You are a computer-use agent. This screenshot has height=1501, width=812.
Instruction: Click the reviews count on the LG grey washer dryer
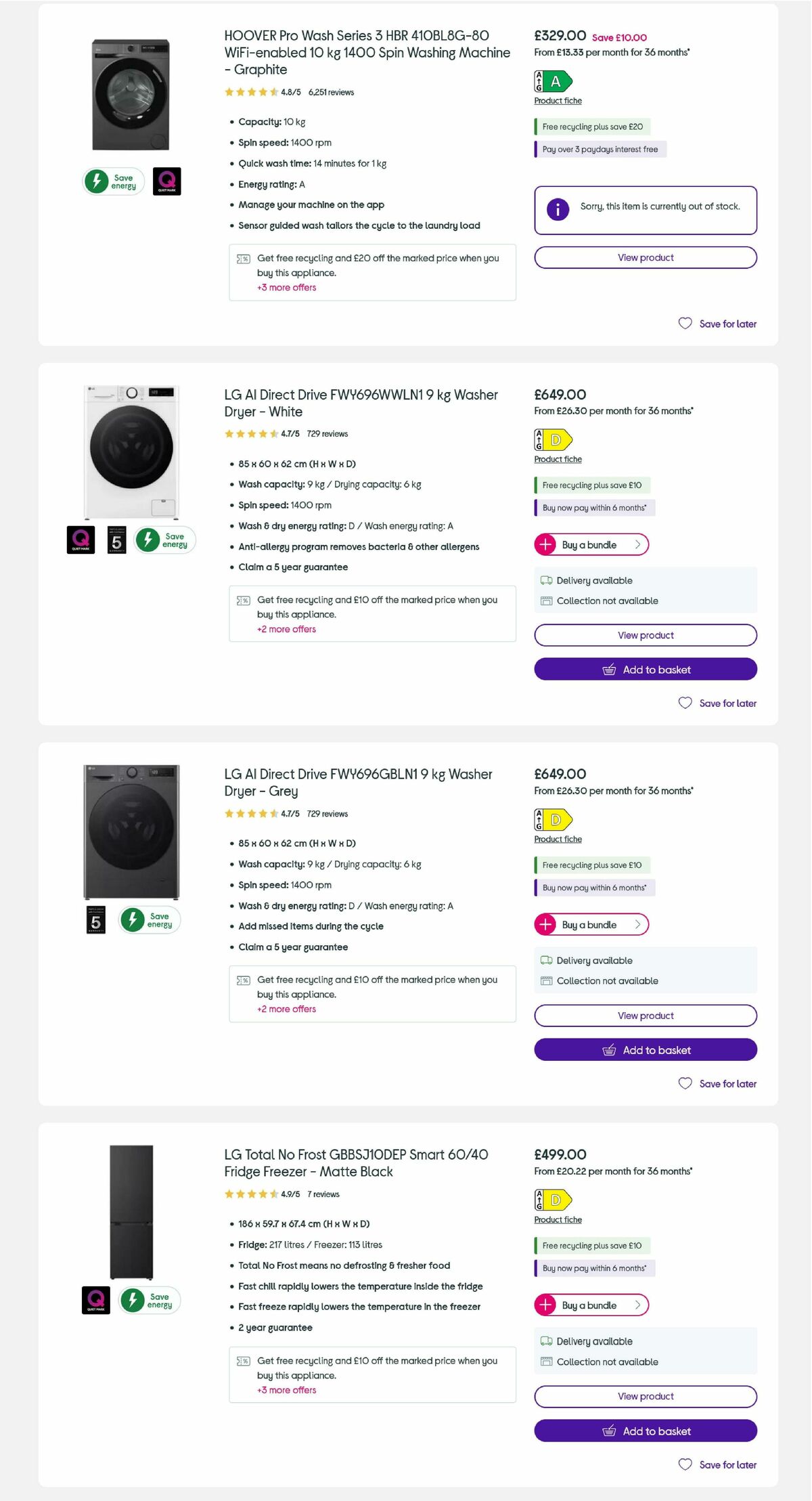[326, 814]
